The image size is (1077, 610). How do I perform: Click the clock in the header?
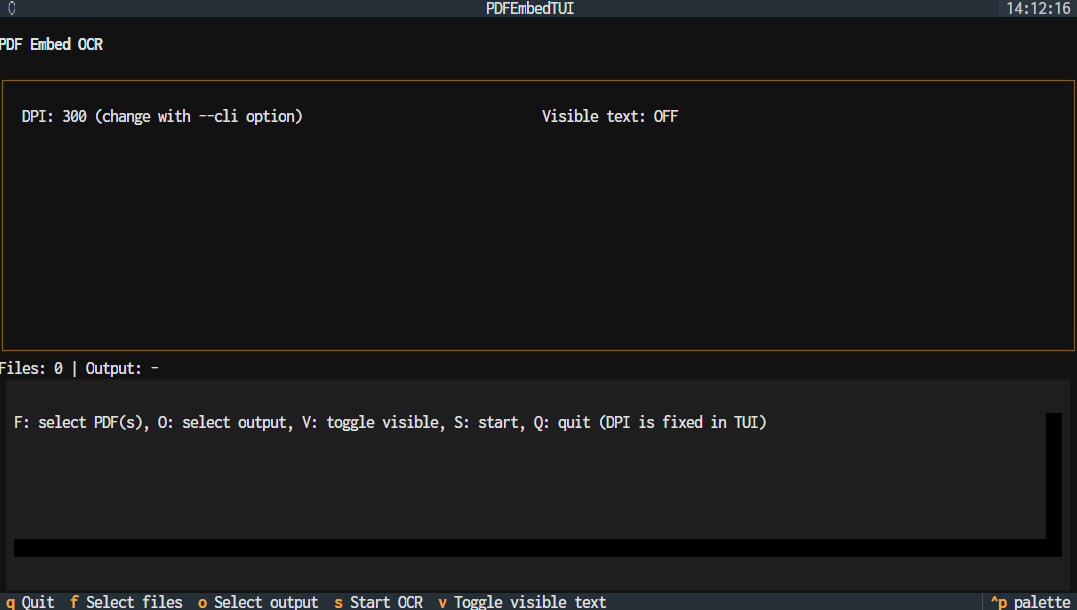(1037, 8)
